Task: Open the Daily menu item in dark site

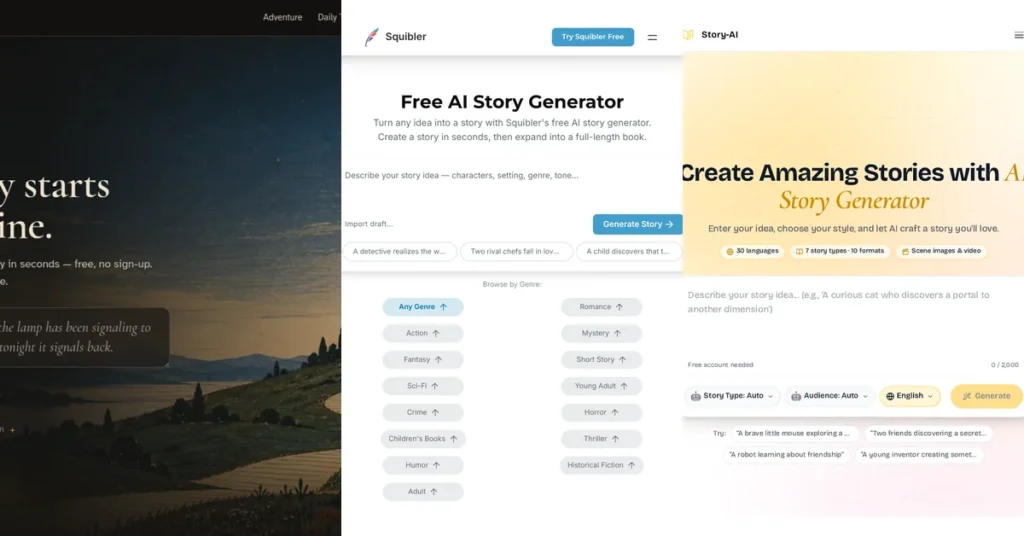Action: tap(328, 17)
